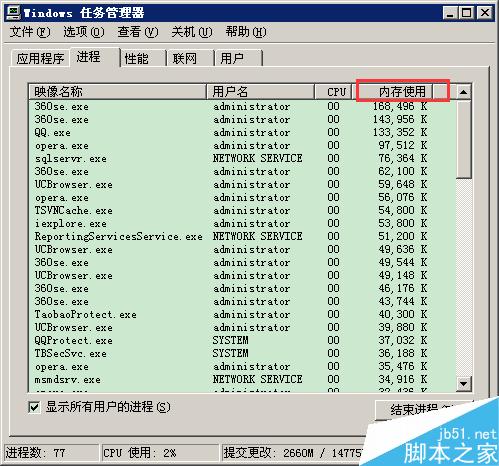Switch to the 应用程序 tab
This screenshot has height=466, width=499.
point(40,58)
